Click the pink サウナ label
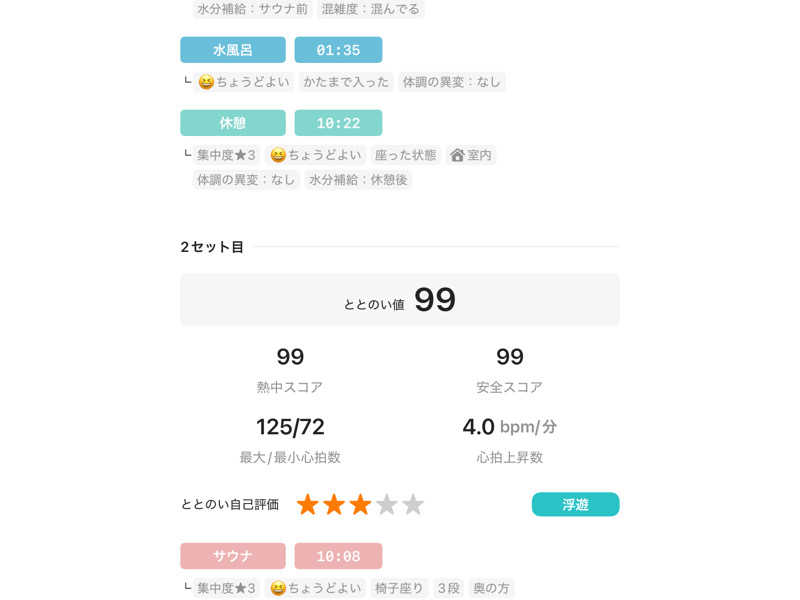Image resolution: width=800 pixels, height=600 pixels. point(233,556)
